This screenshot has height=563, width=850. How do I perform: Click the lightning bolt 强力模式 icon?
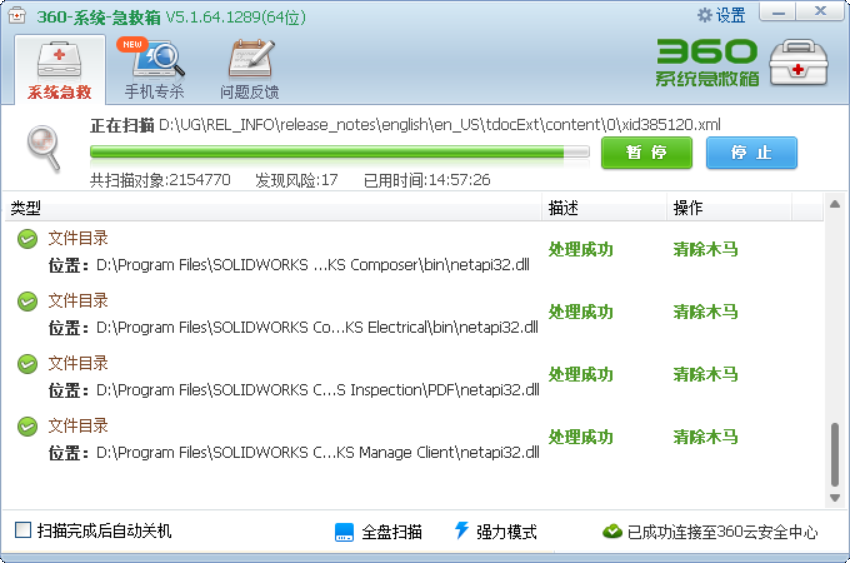coord(462,530)
